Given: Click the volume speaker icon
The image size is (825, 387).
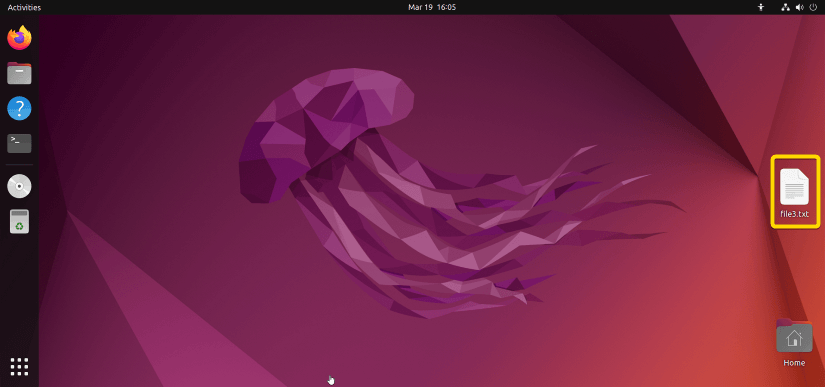Looking at the screenshot, I should (x=799, y=7).
